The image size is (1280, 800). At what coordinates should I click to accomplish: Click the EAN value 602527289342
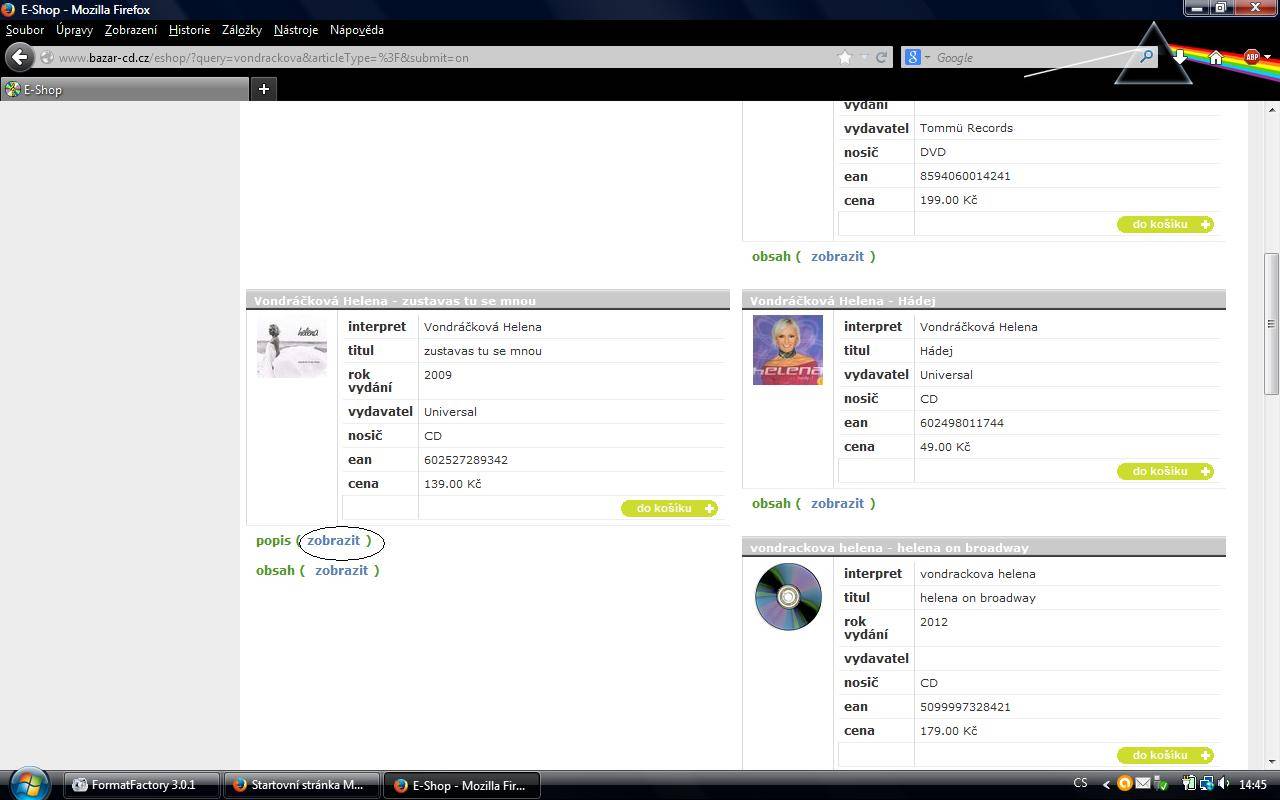pyautogui.click(x=466, y=460)
